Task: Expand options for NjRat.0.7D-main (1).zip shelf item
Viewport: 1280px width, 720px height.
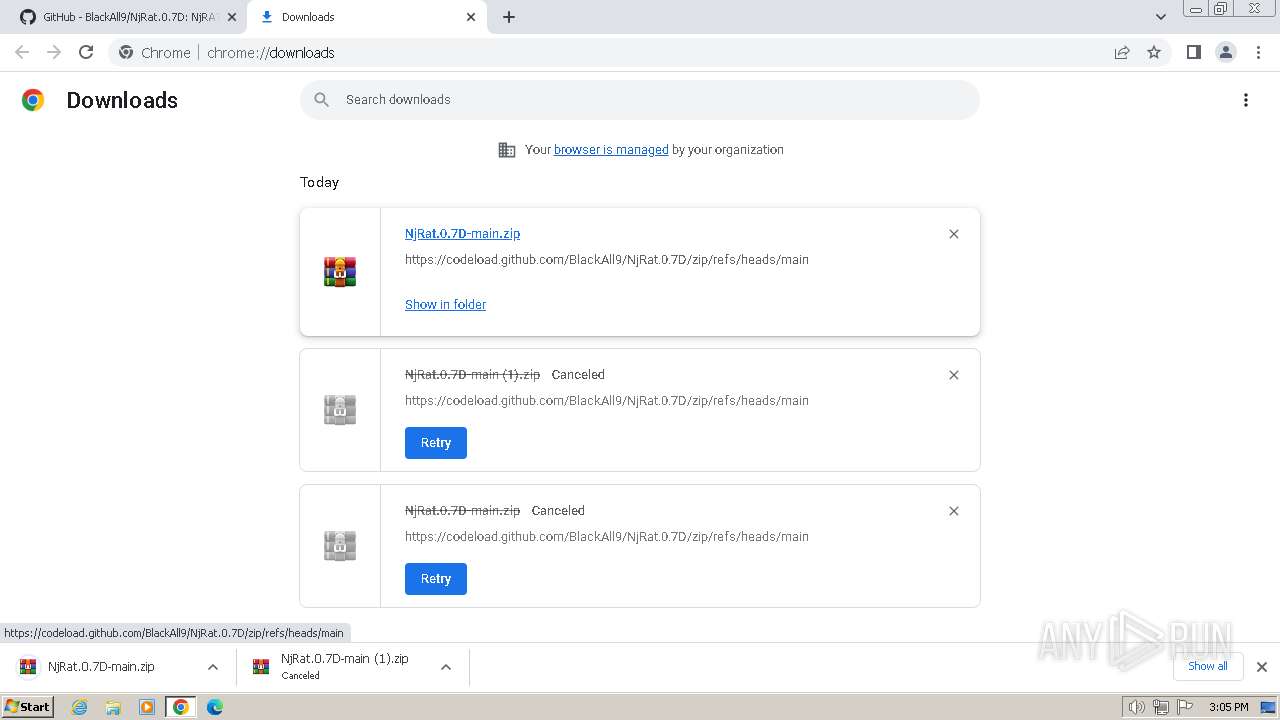Action: click(446, 667)
